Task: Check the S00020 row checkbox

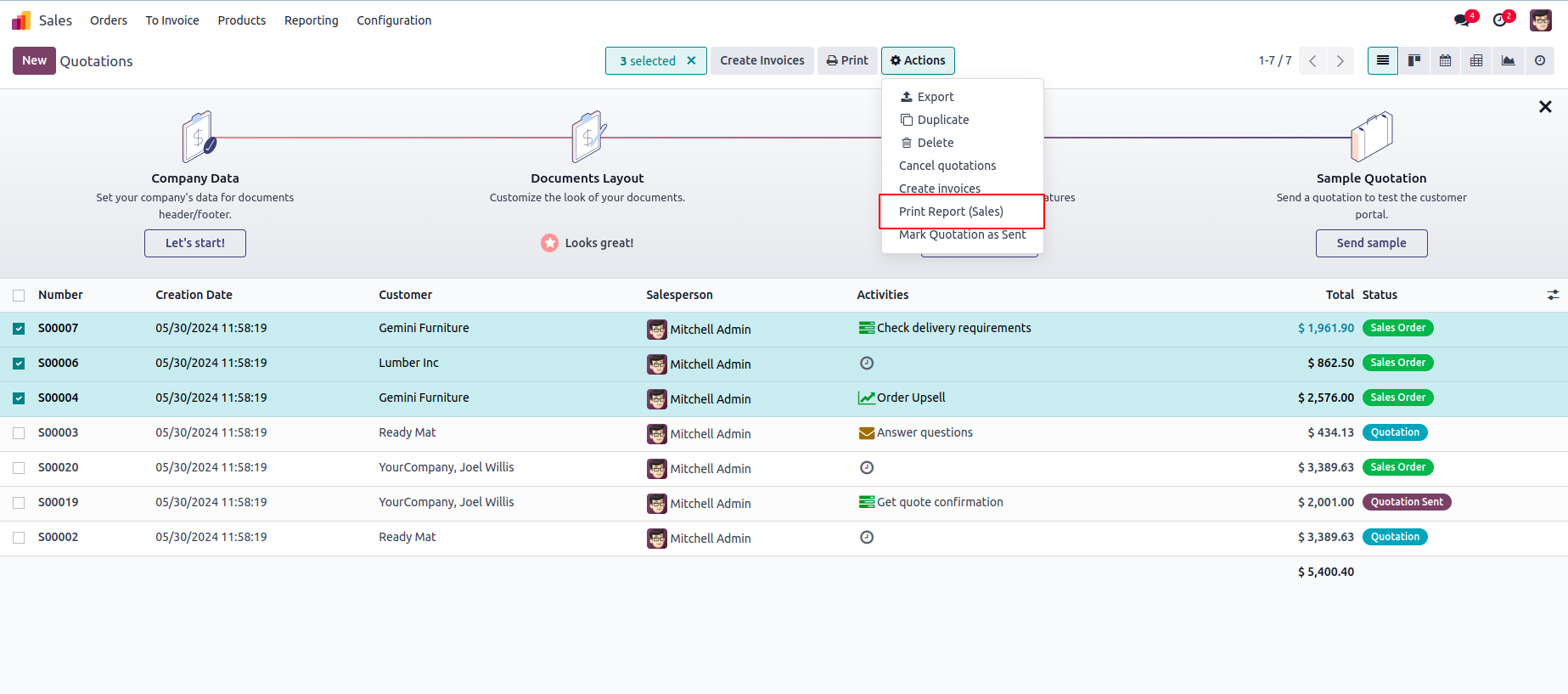Action: 19,468
